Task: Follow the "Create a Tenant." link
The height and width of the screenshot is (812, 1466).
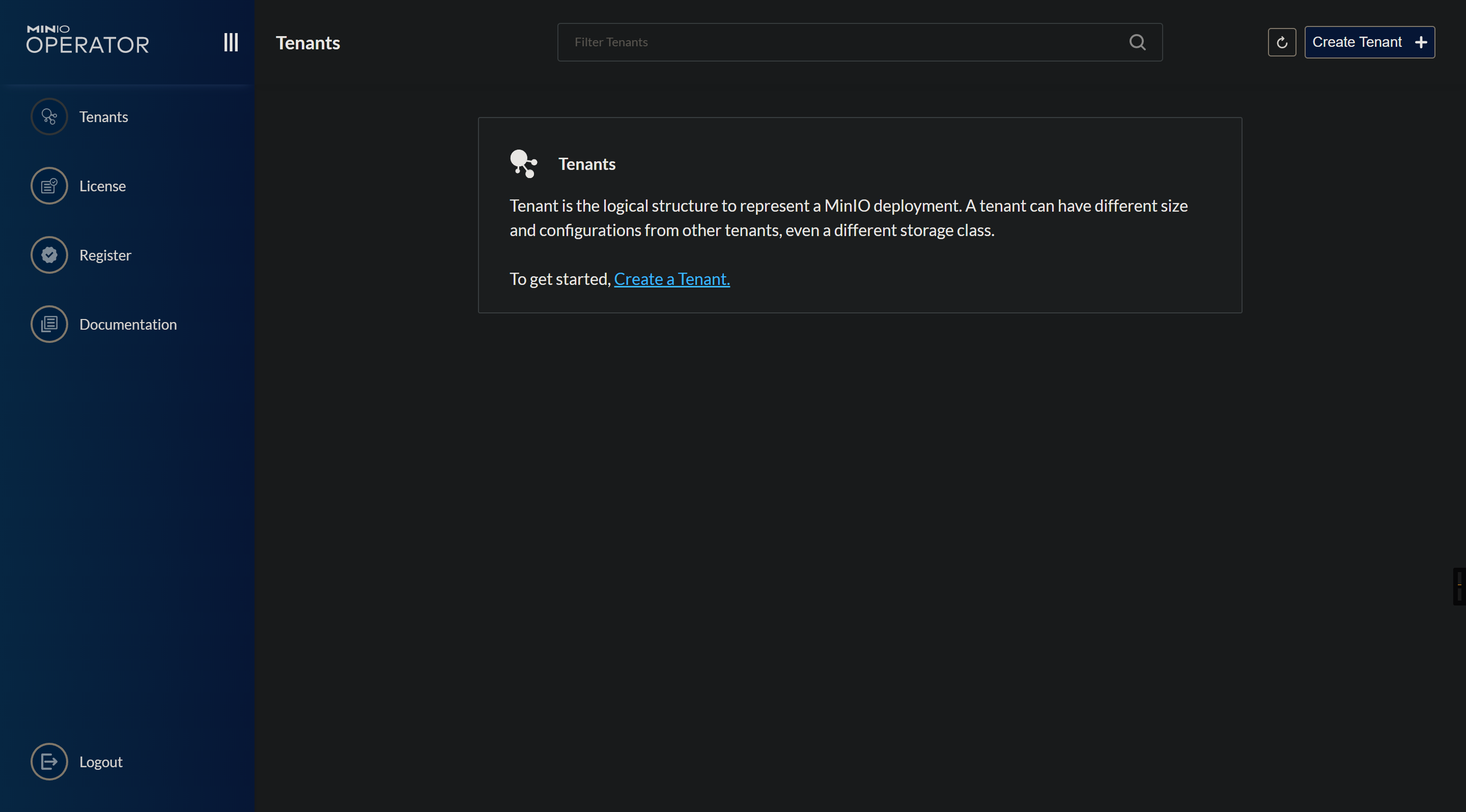Action: tap(671, 279)
